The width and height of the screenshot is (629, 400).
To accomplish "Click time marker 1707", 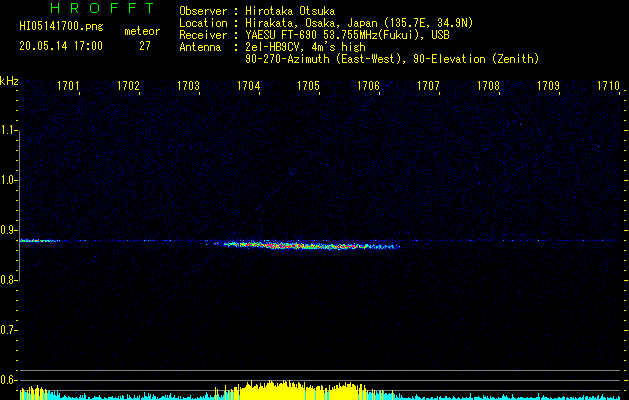I will (428, 86).
